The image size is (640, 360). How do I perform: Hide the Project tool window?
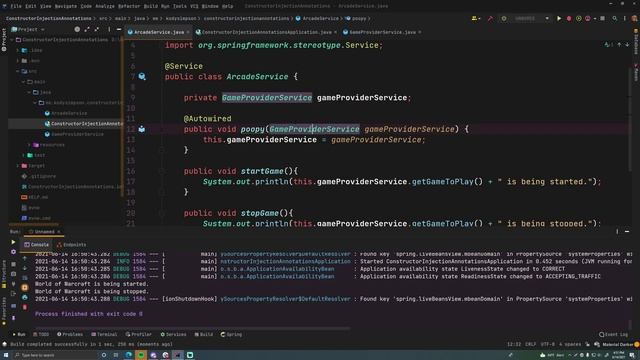coord(119,29)
